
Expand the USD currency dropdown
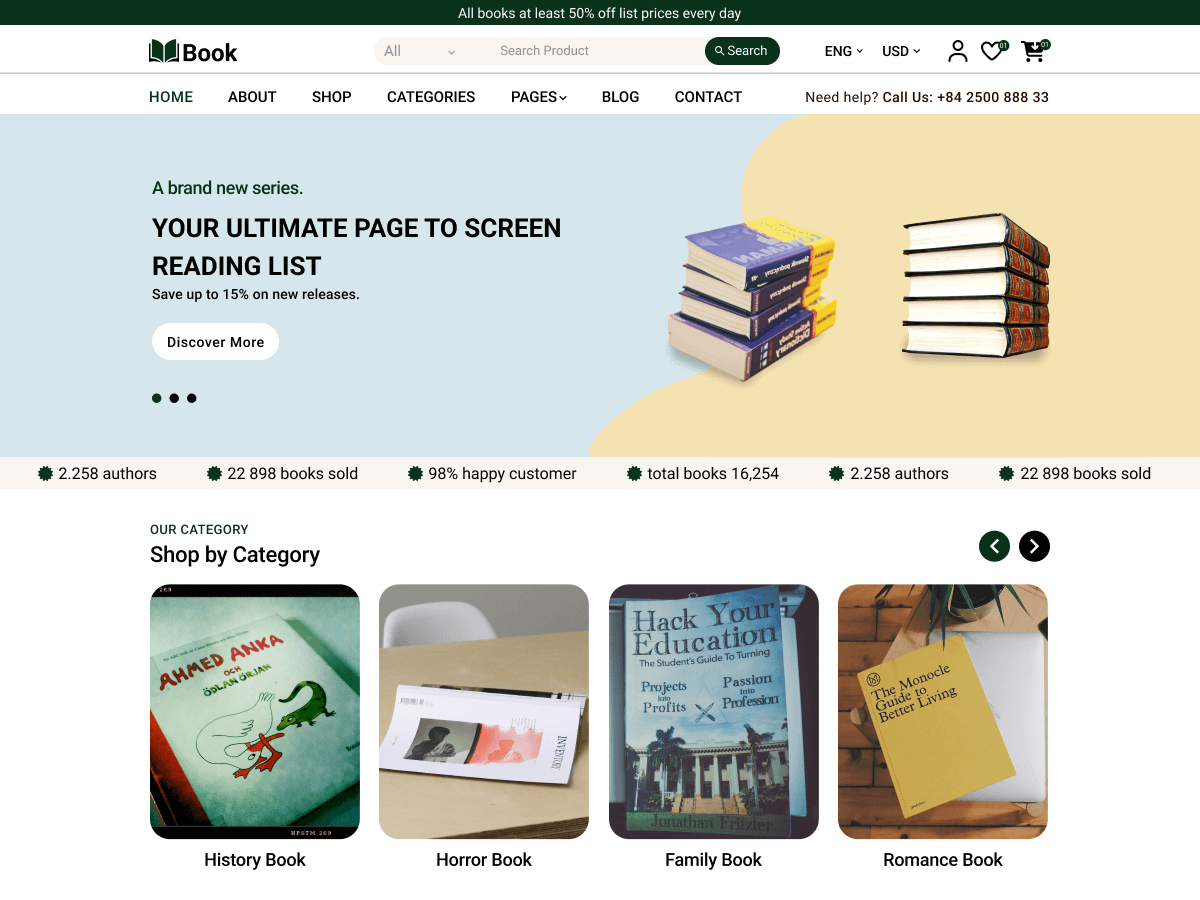click(x=899, y=50)
